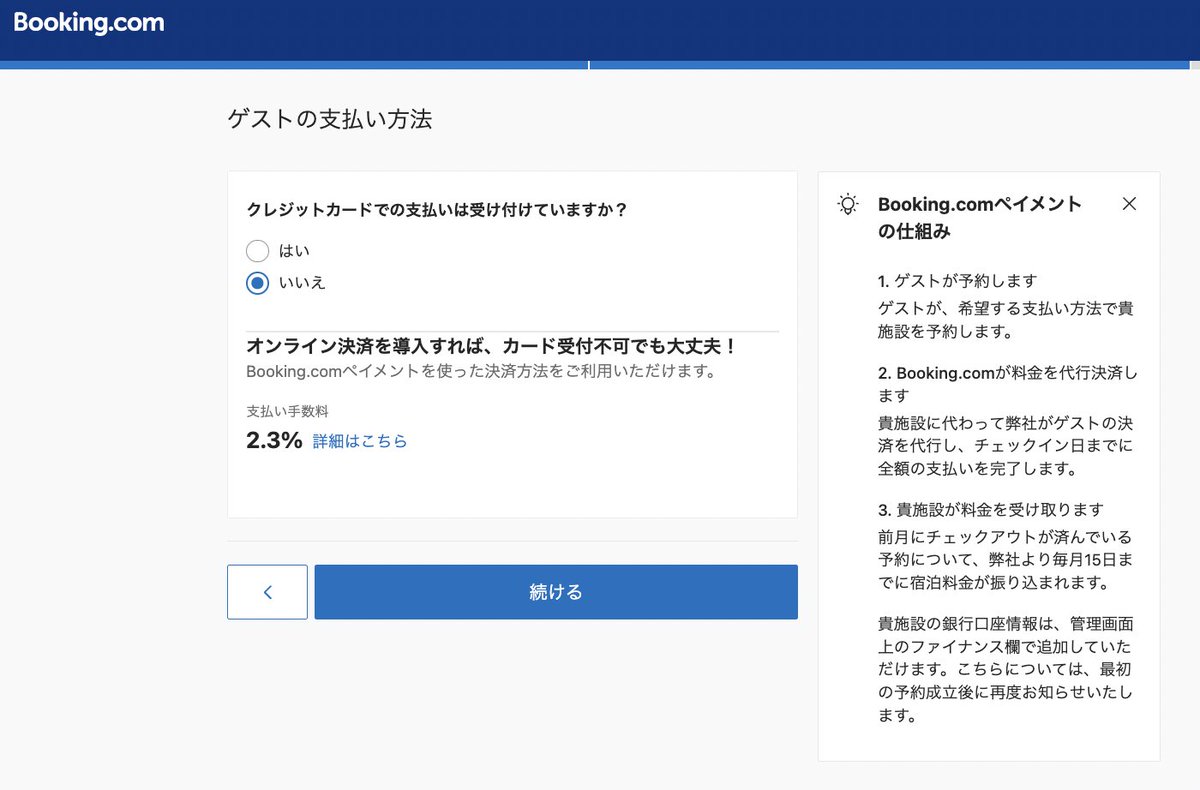Image resolution: width=1200 pixels, height=790 pixels.
Task: Click the first progress bar segment
Action: 295,63
